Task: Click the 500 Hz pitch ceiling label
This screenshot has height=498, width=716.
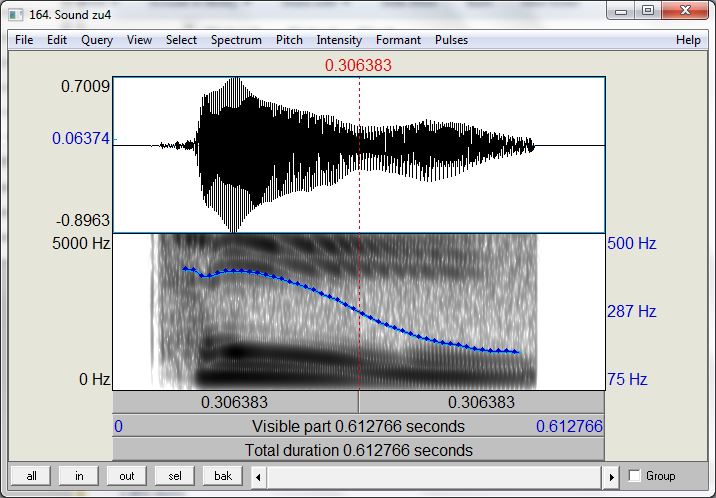Action: coord(632,243)
